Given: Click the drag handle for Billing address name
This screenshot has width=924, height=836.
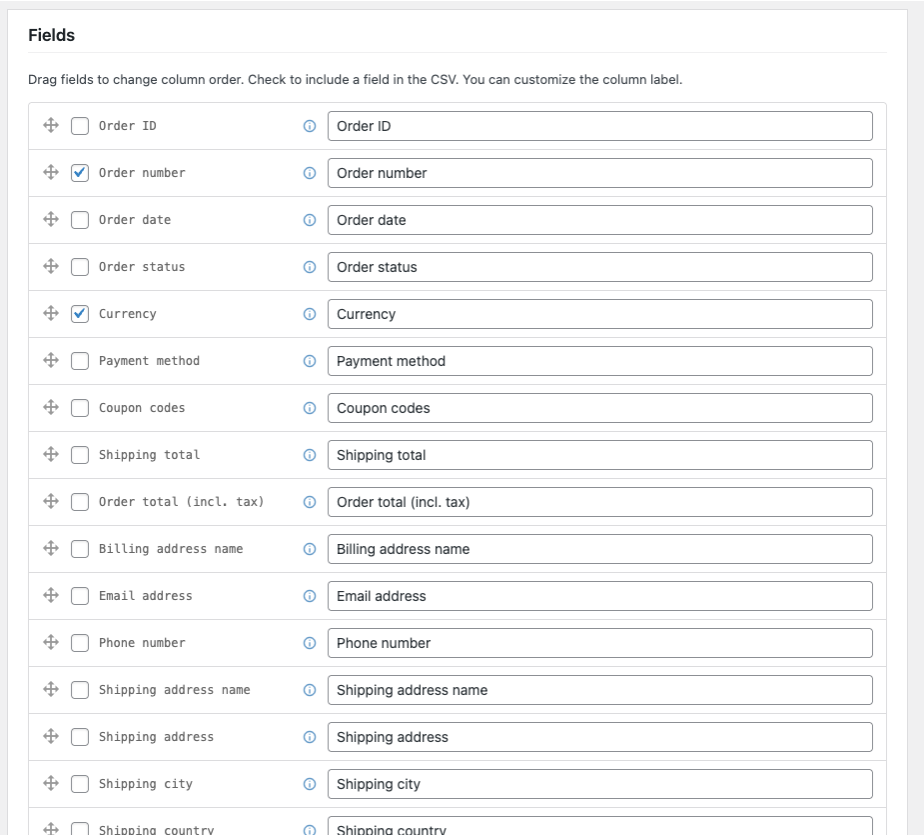Looking at the screenshot, I should point(51,549).
